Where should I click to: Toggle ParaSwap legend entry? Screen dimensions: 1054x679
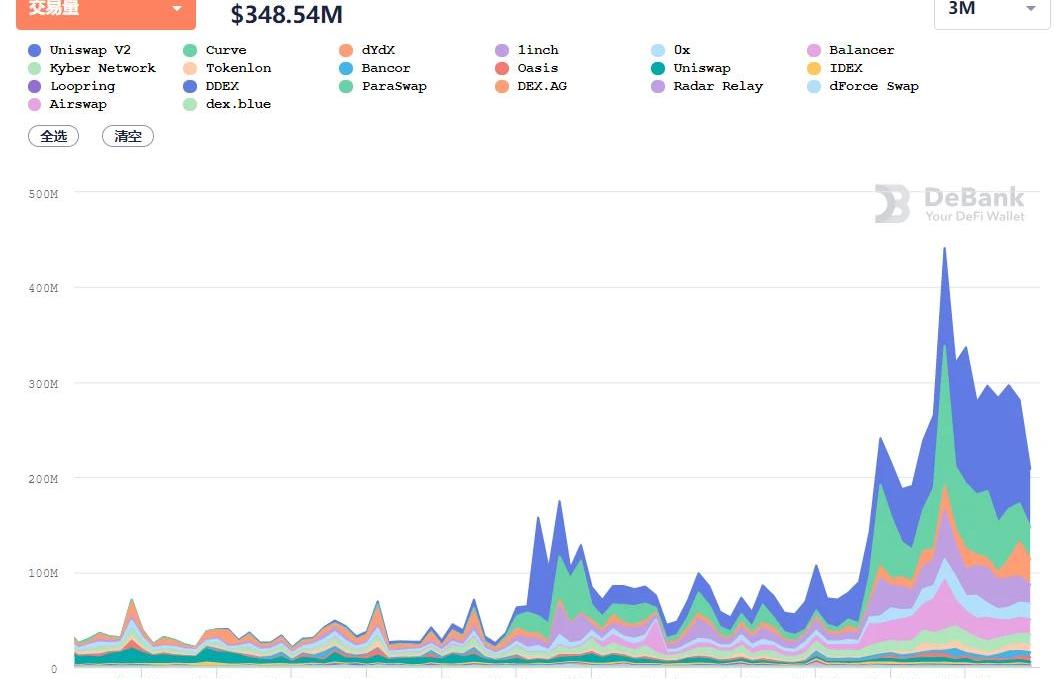(383, 87)
